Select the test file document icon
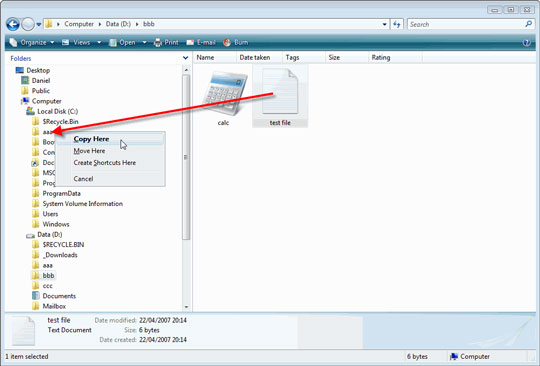Viewport: 540px width, 366px height. (280, 91)
